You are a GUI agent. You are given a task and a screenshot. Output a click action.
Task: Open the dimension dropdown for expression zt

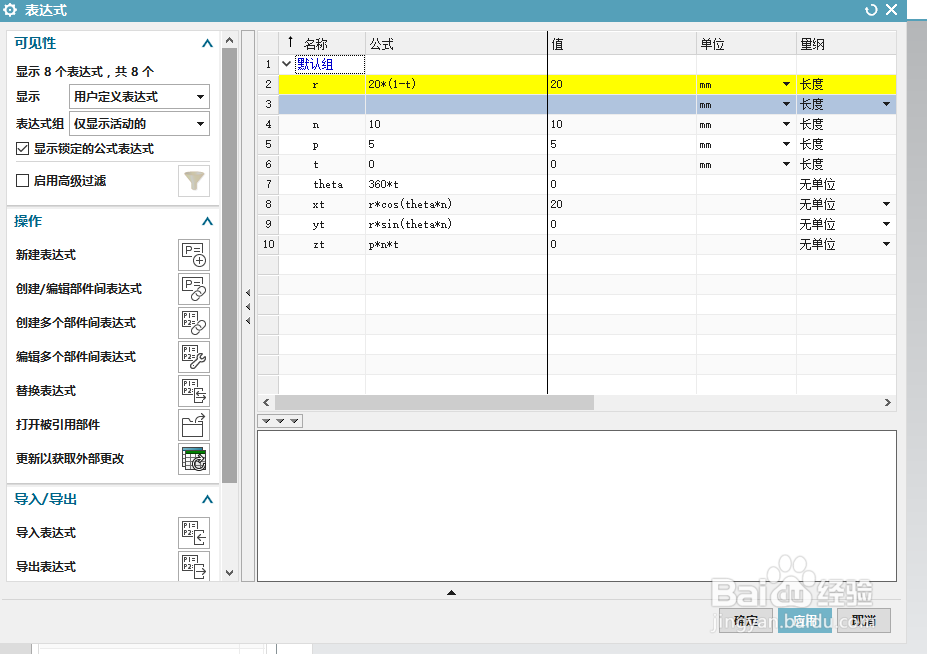tap(886, 244)
